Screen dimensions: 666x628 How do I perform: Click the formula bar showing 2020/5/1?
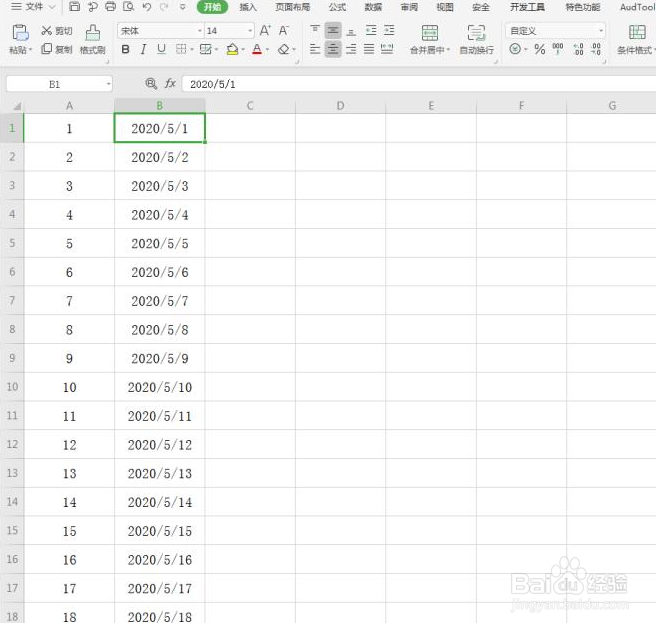[x=419, y=84]
